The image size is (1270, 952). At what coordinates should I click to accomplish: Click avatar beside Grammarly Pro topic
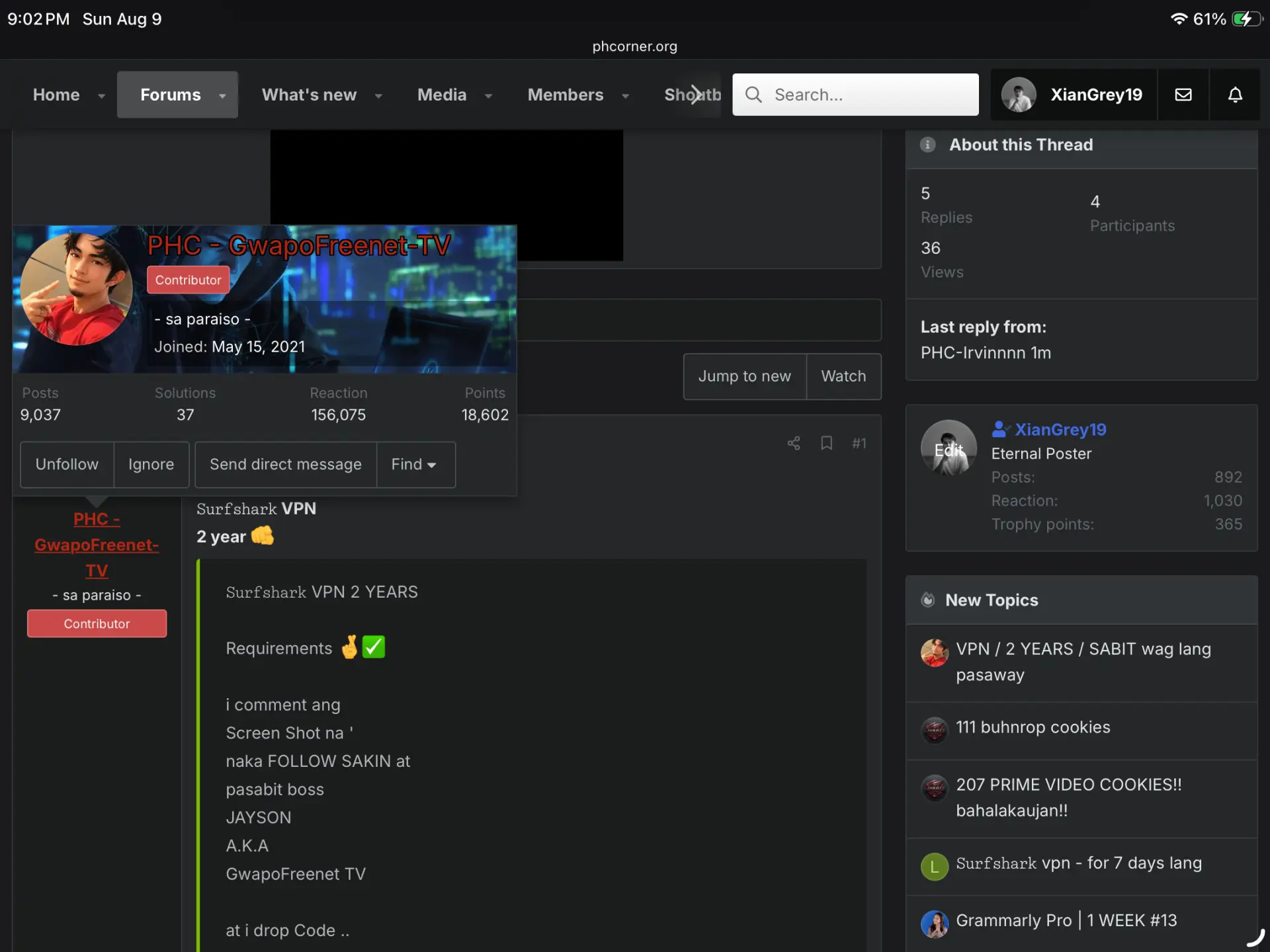tap(935, 924)
